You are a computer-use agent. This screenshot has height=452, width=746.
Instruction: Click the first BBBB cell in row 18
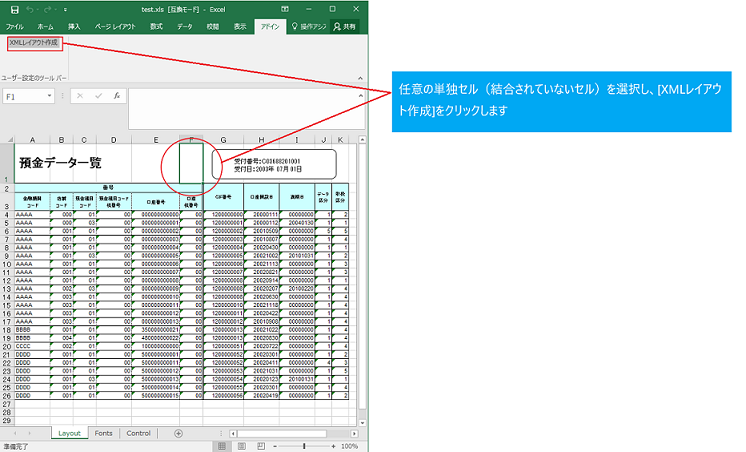[x=32, y=330]
